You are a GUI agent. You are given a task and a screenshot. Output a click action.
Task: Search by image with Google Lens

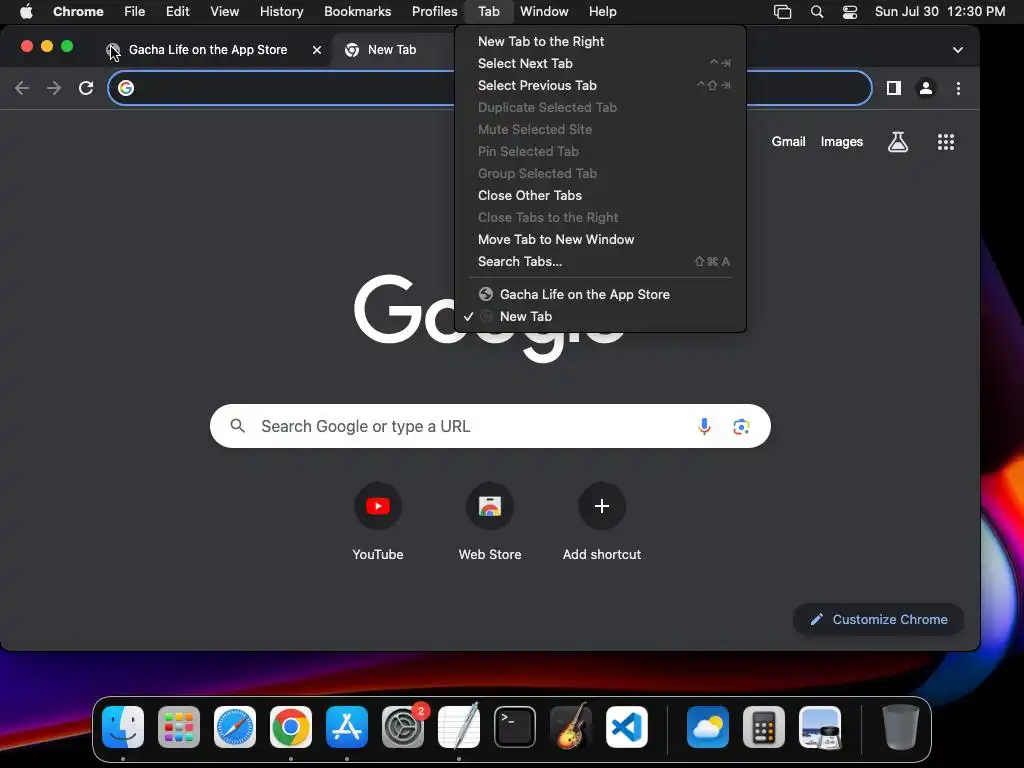click(741, 426)
